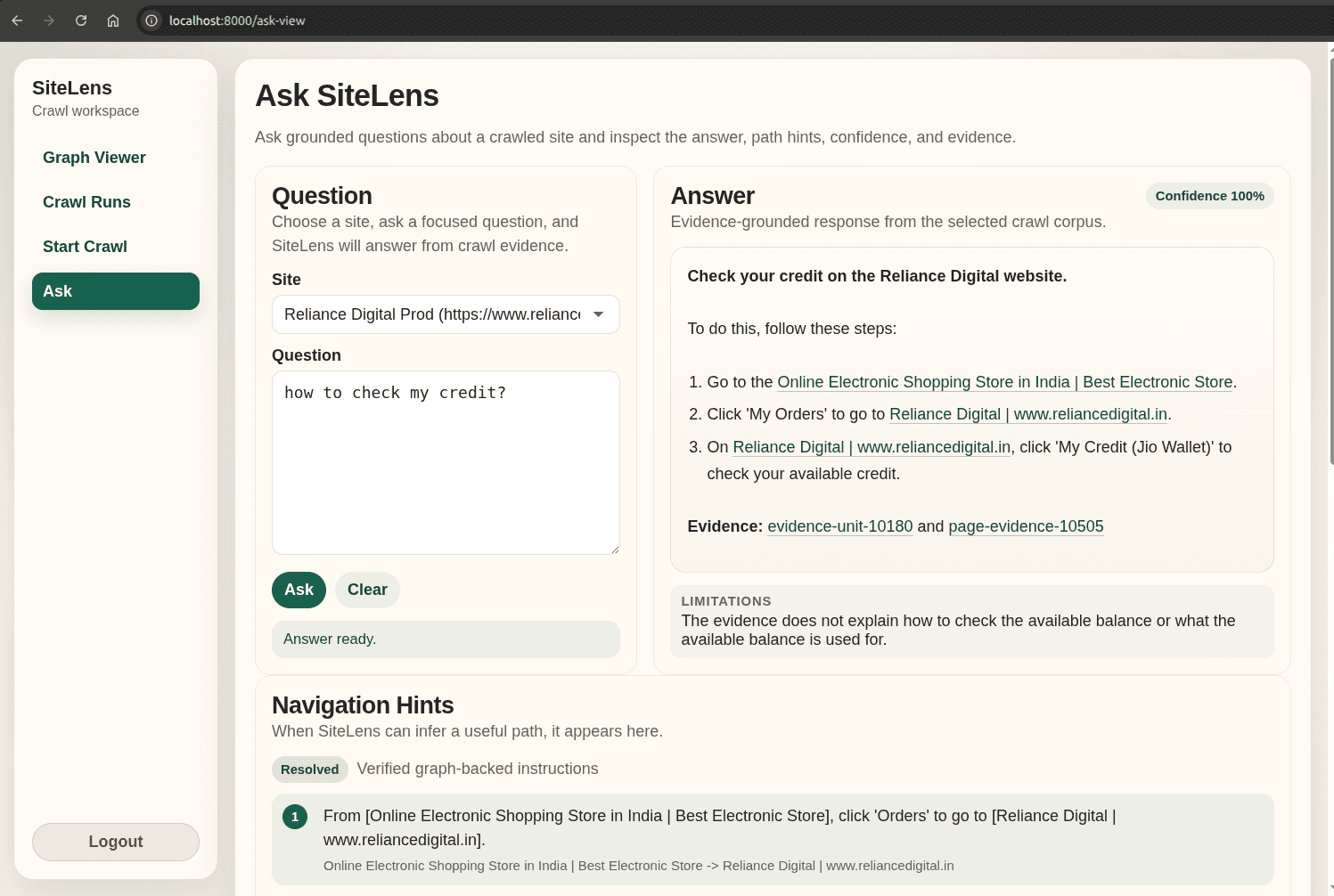Click the Question text area
Image resolution: width=1334 pixels, height=896 pixels.
(x=446, y=462)
